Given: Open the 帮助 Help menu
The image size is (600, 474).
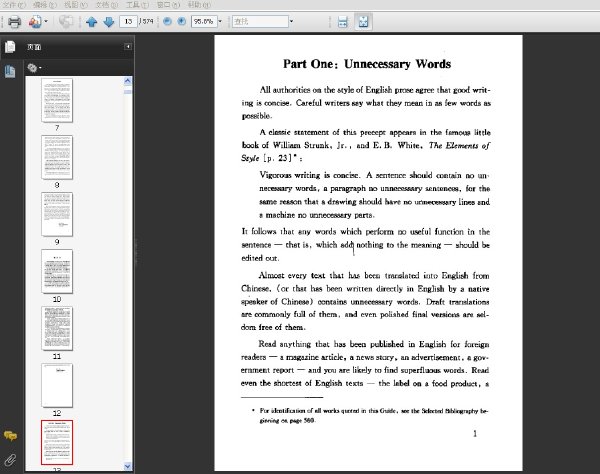Looking at the screenshot, I should (199, 5).
